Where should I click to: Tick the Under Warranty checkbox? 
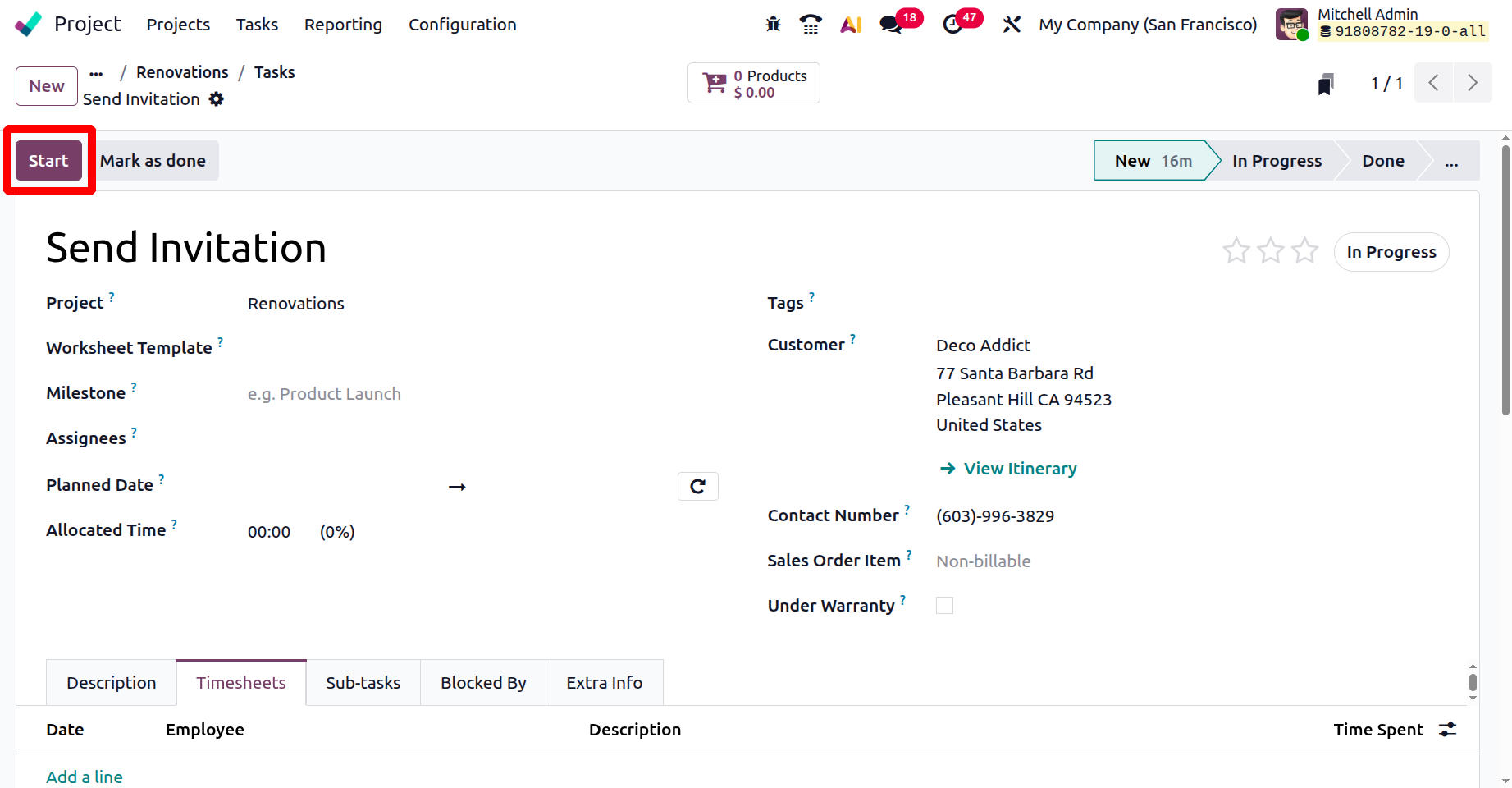[945, 606]
